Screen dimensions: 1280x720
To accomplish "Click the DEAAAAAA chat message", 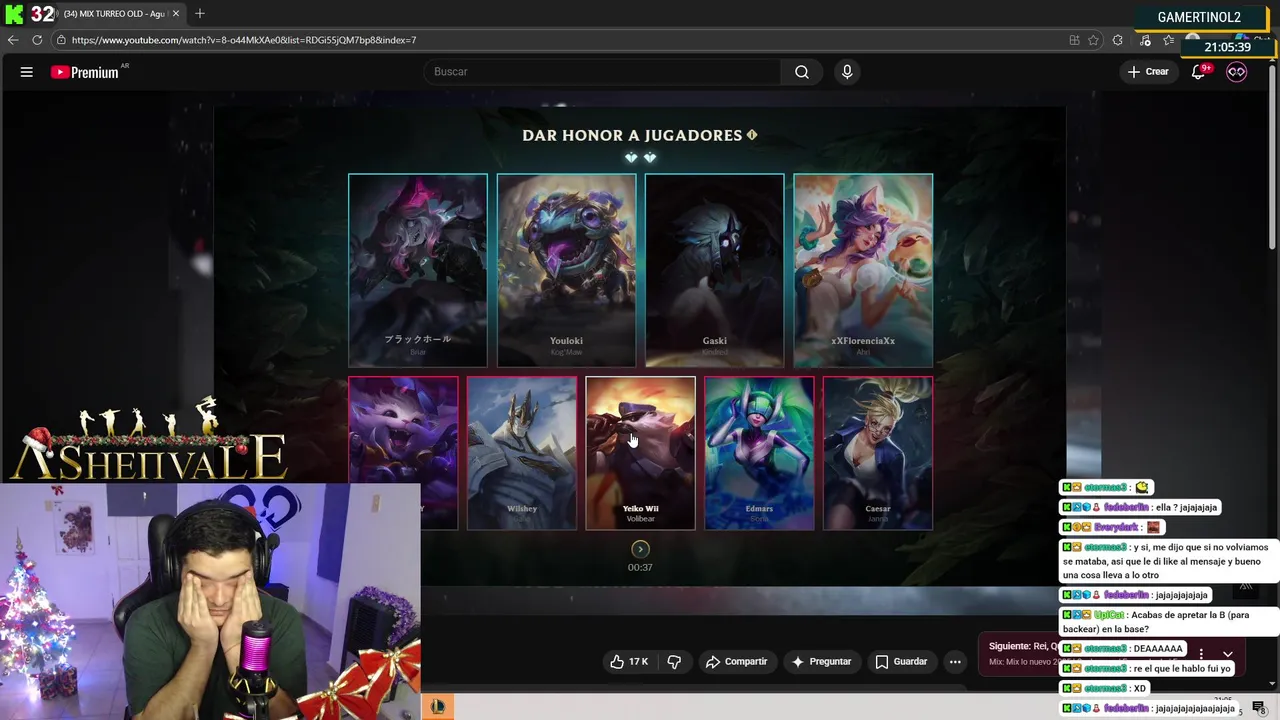I will [1122, 649].
